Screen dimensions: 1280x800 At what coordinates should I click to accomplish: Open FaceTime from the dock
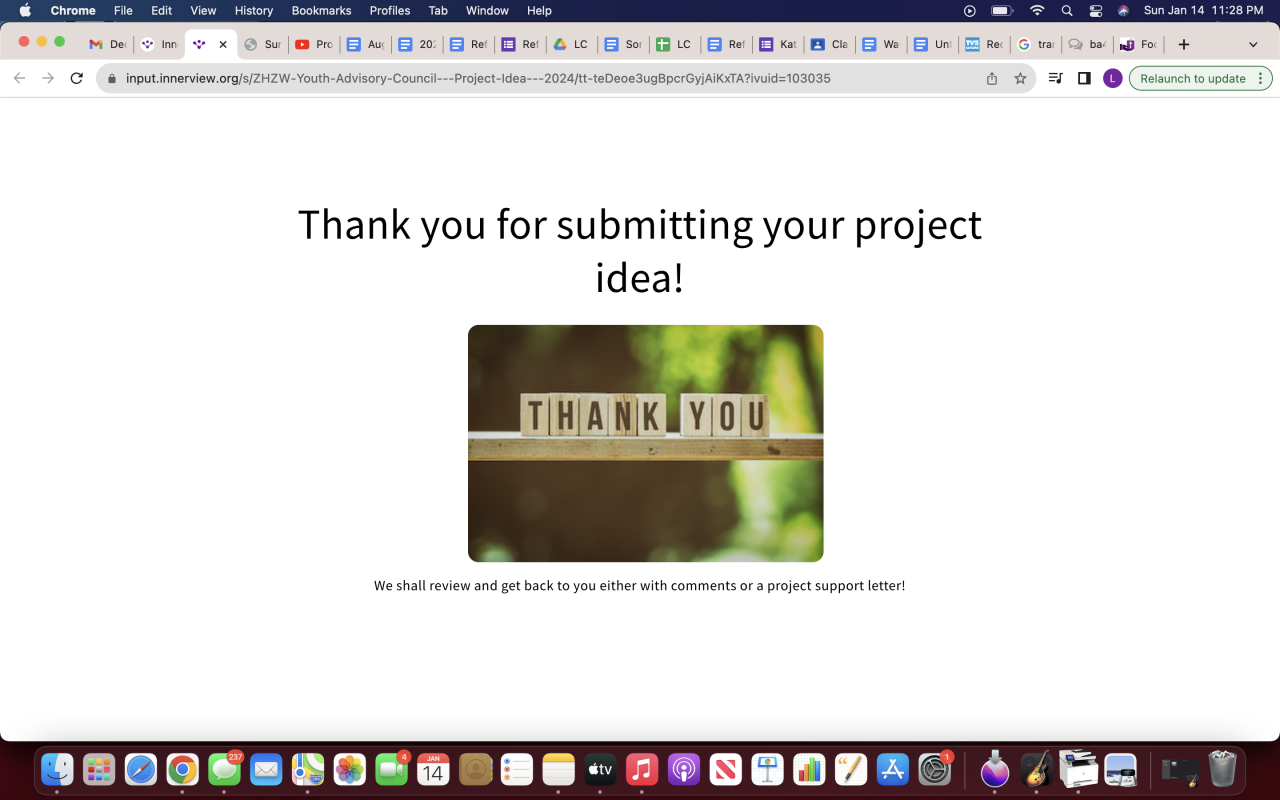click(391, 770)
